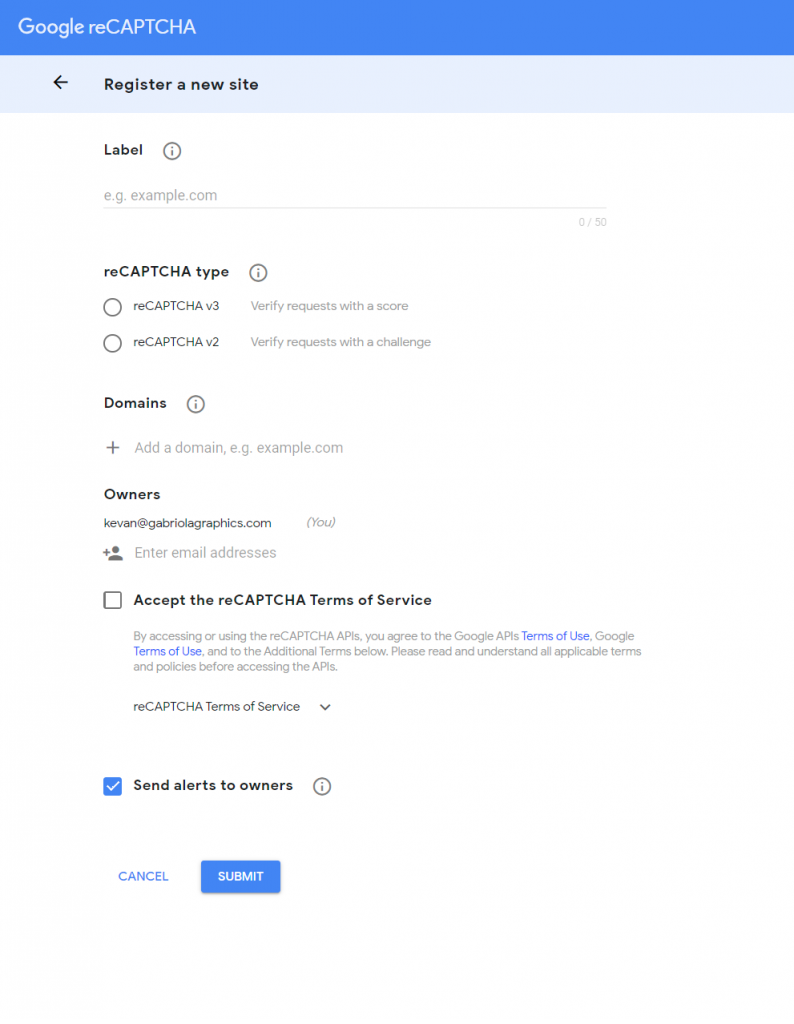Screen dimensions: 794x1024
Task: Focus the Label text input field
Action: tap(355, 195)
